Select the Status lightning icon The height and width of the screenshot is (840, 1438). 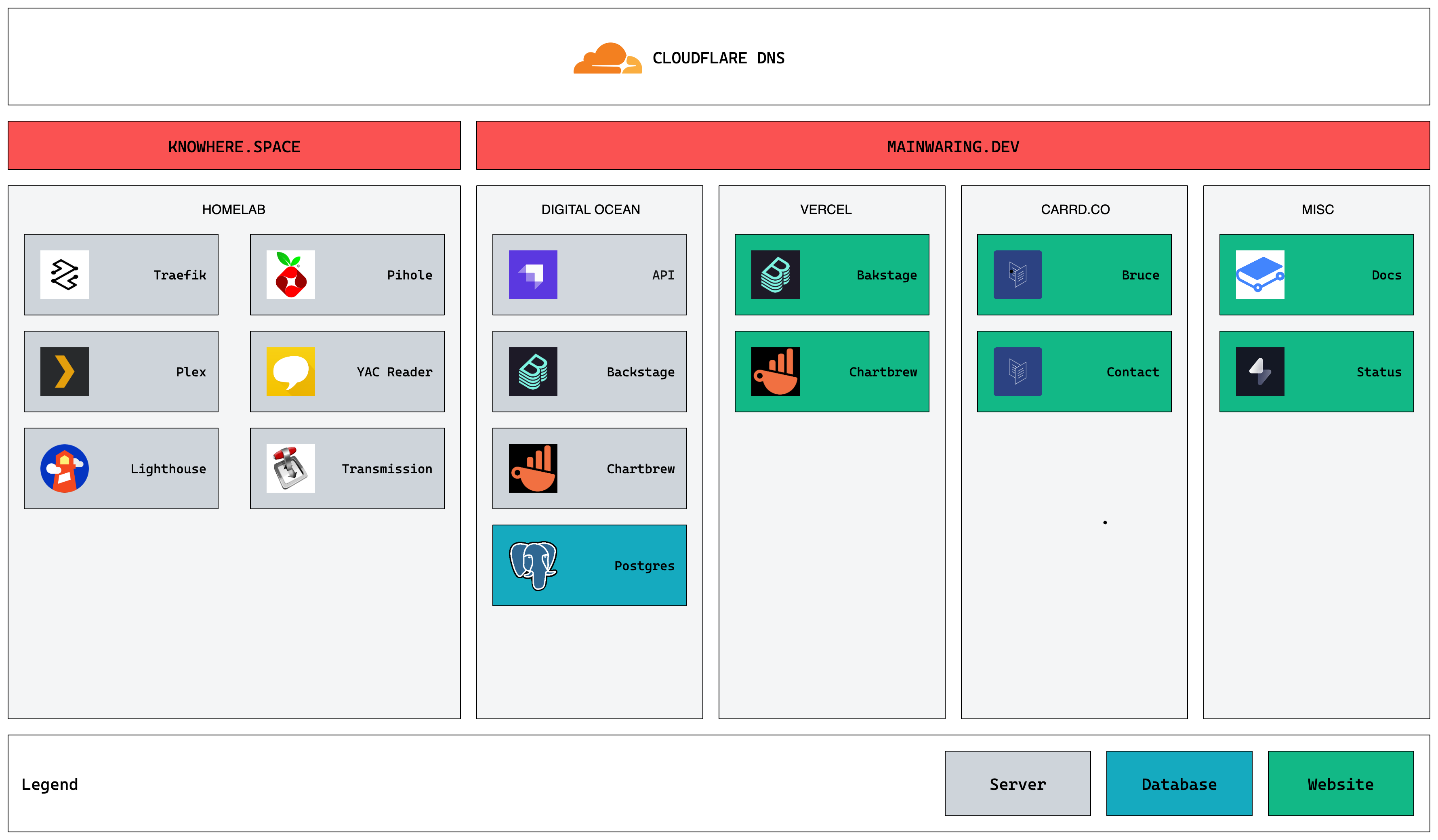tap(1260, 372)
